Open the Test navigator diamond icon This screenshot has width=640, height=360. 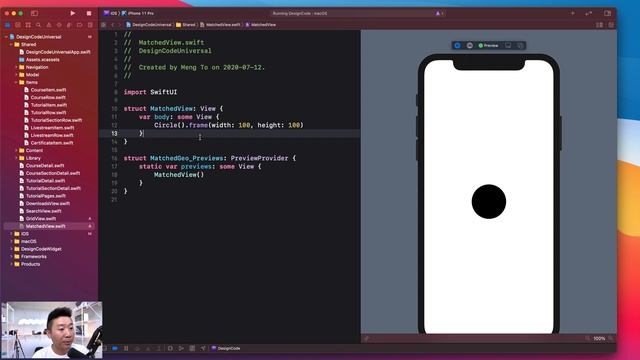point(59,25)
